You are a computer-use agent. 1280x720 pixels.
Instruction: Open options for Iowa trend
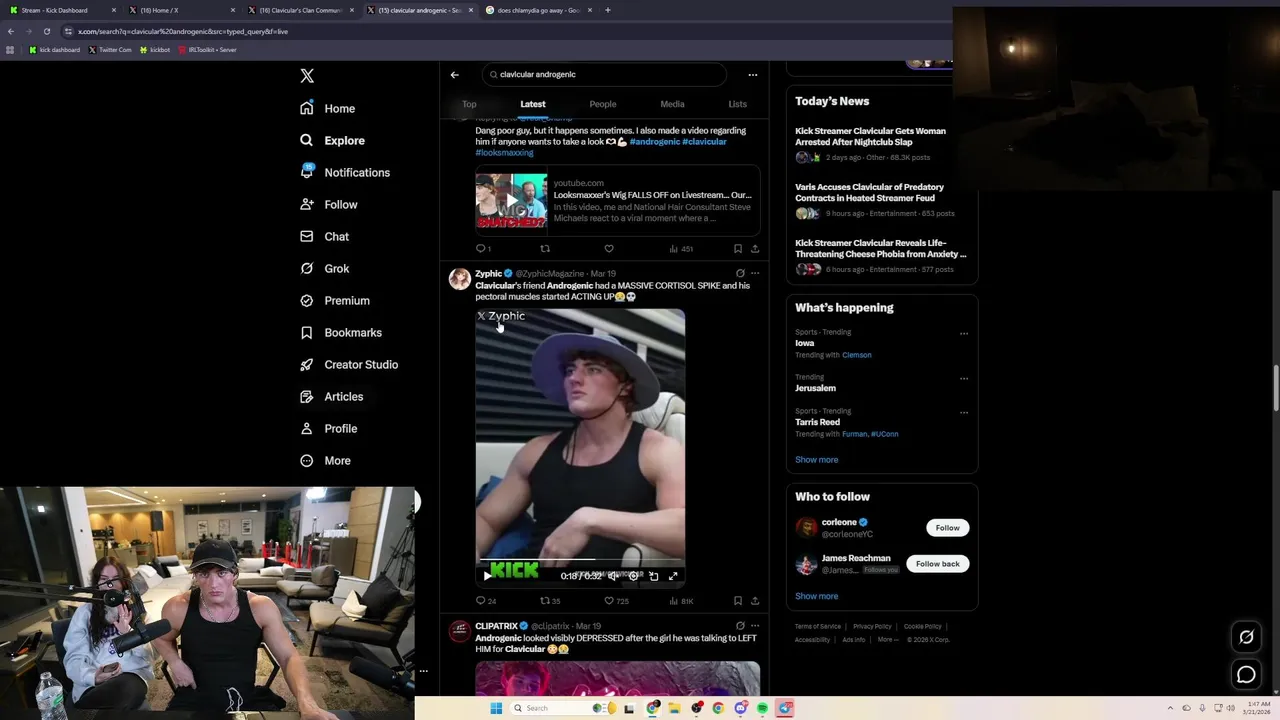pyautogui.click(x=964, y=334)
